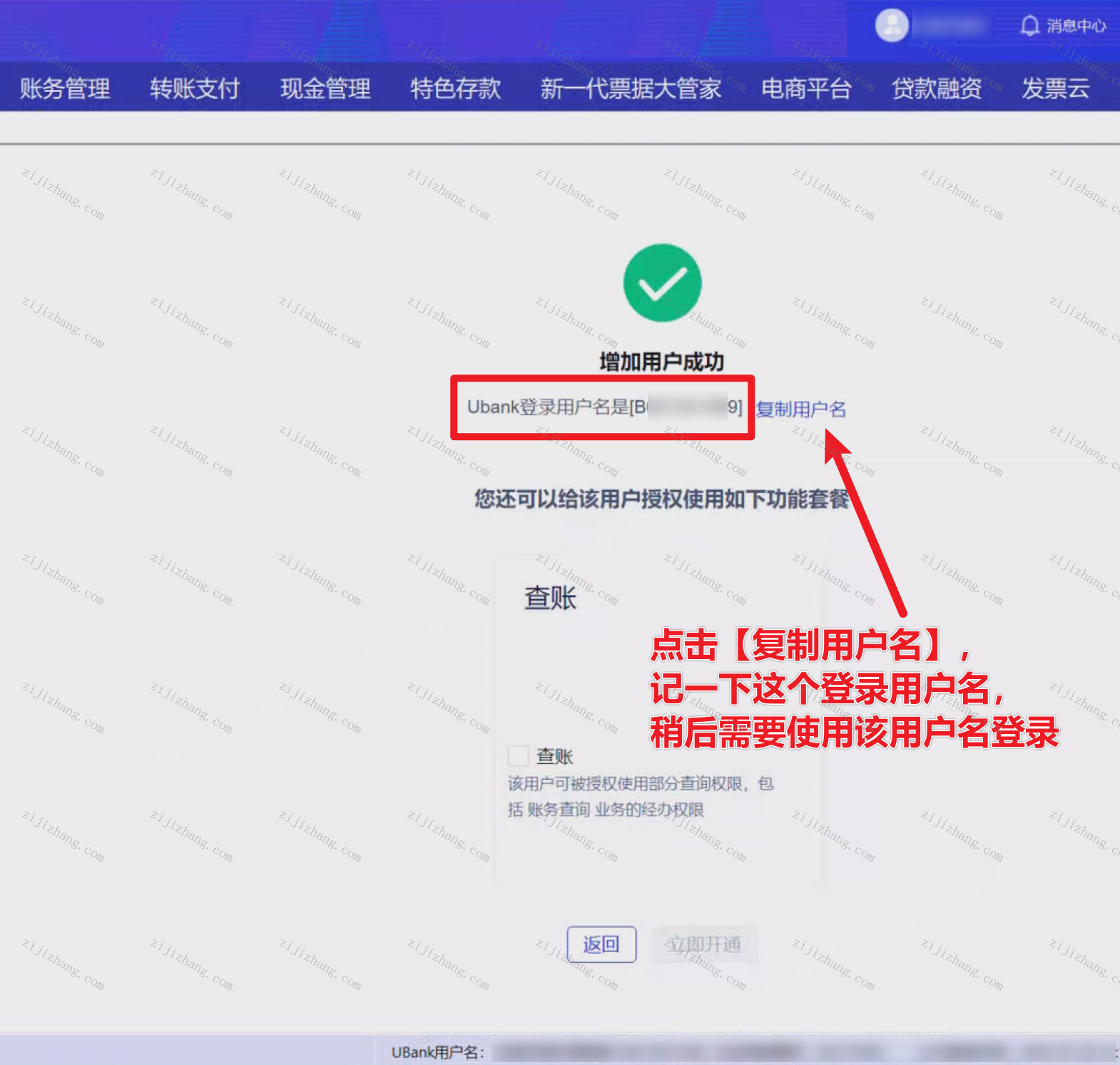1120x1065 pixels.
Task: Click the UBank用户名 label in status bar
Action: coord(438,1052)
